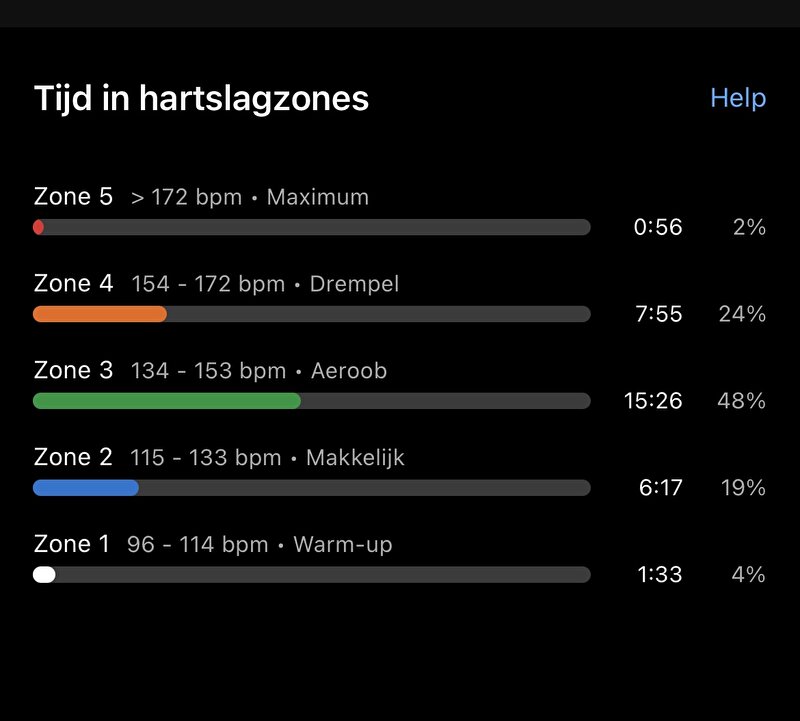Click the '> 172 bpm' Maximum text
Screen dimensions: 800x721
(x=186, y=197)
